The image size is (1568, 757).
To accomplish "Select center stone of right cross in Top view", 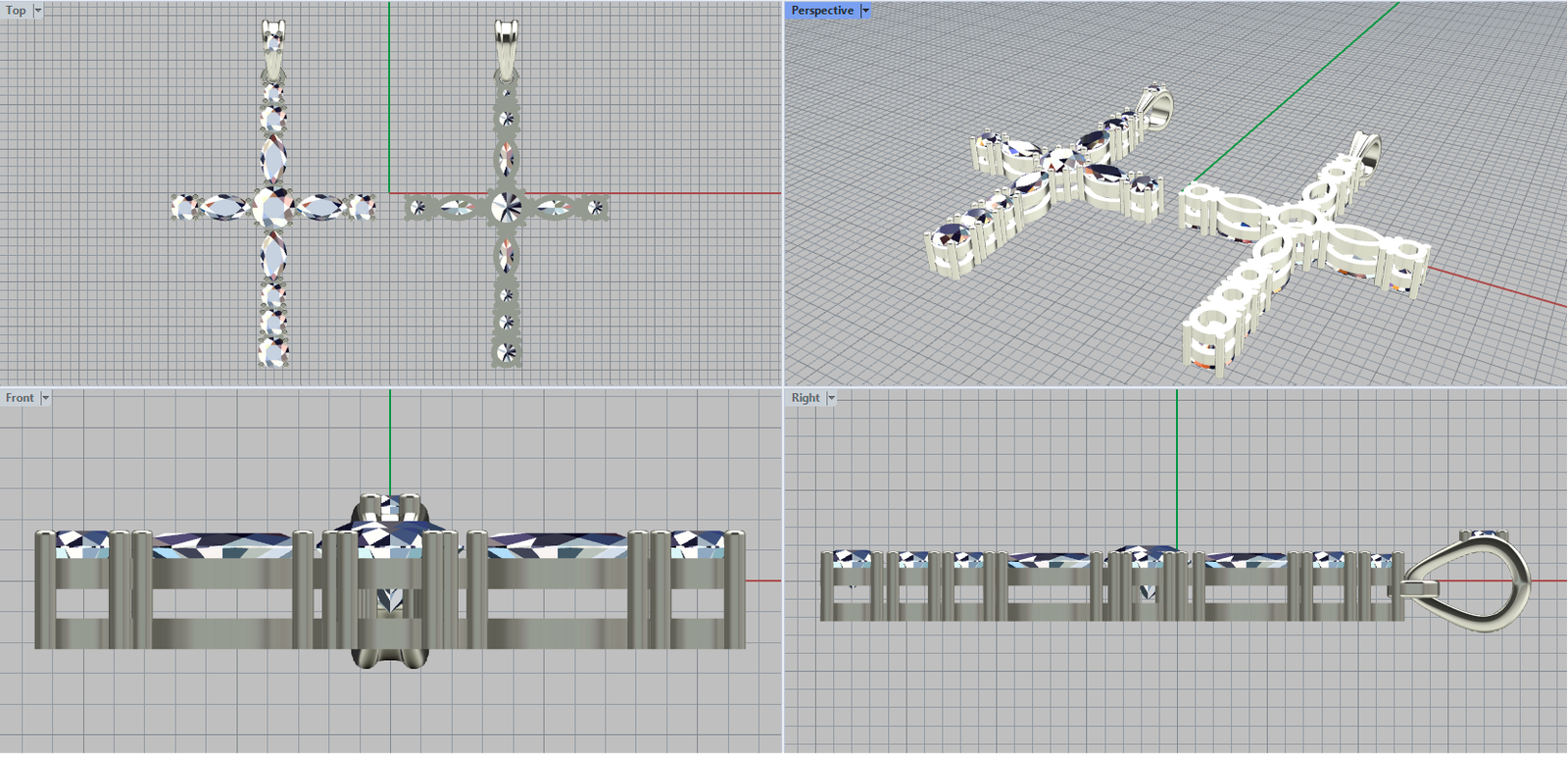I will [x=507, y=207].
